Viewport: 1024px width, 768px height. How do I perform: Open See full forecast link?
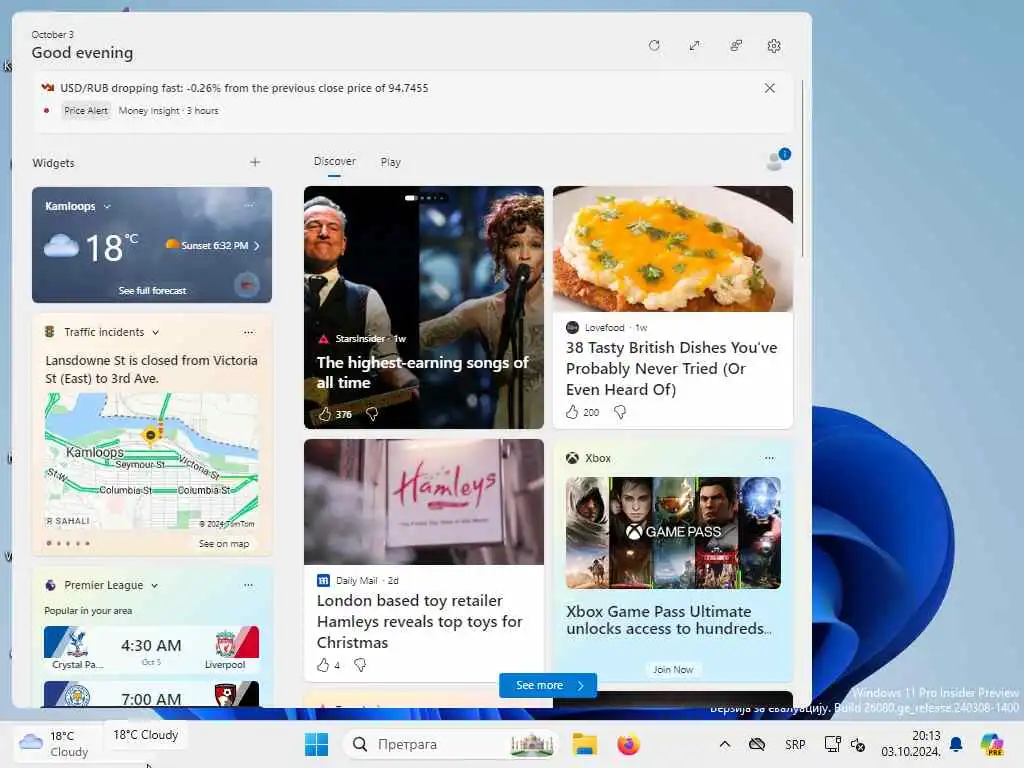click(152, 291)
